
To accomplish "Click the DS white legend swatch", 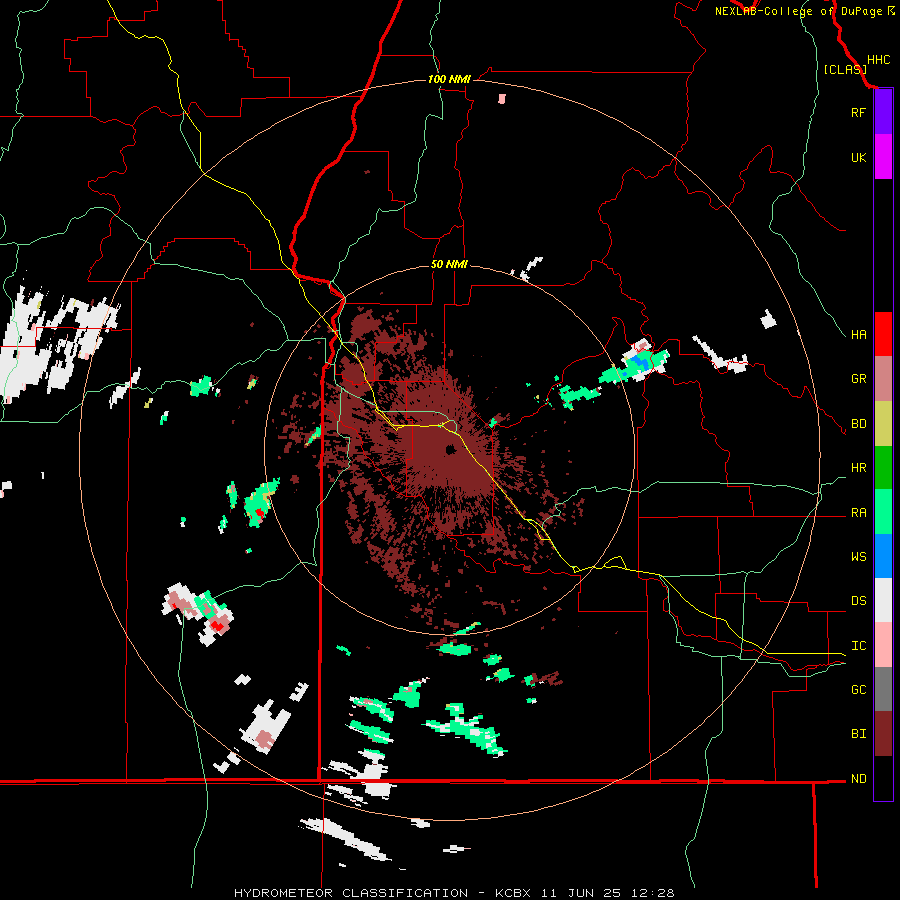I will tap(883, 600).
